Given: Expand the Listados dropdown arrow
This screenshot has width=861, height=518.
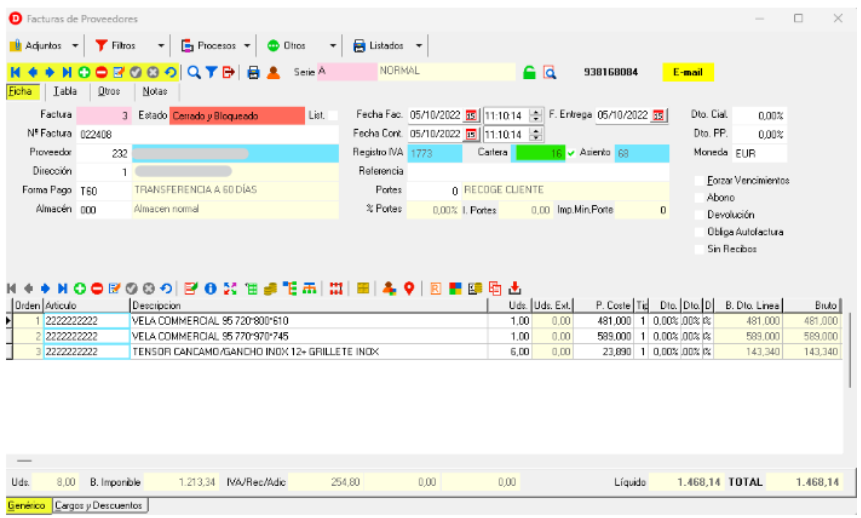Looking at the screenshot, I should click(x=419, y=46).
